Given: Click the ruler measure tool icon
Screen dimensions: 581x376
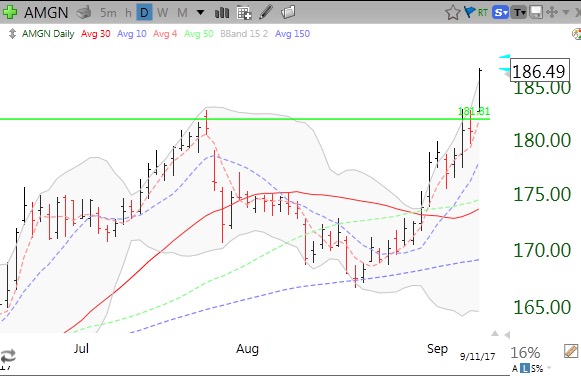Looking at the screenshot, I should pos(571,351).
